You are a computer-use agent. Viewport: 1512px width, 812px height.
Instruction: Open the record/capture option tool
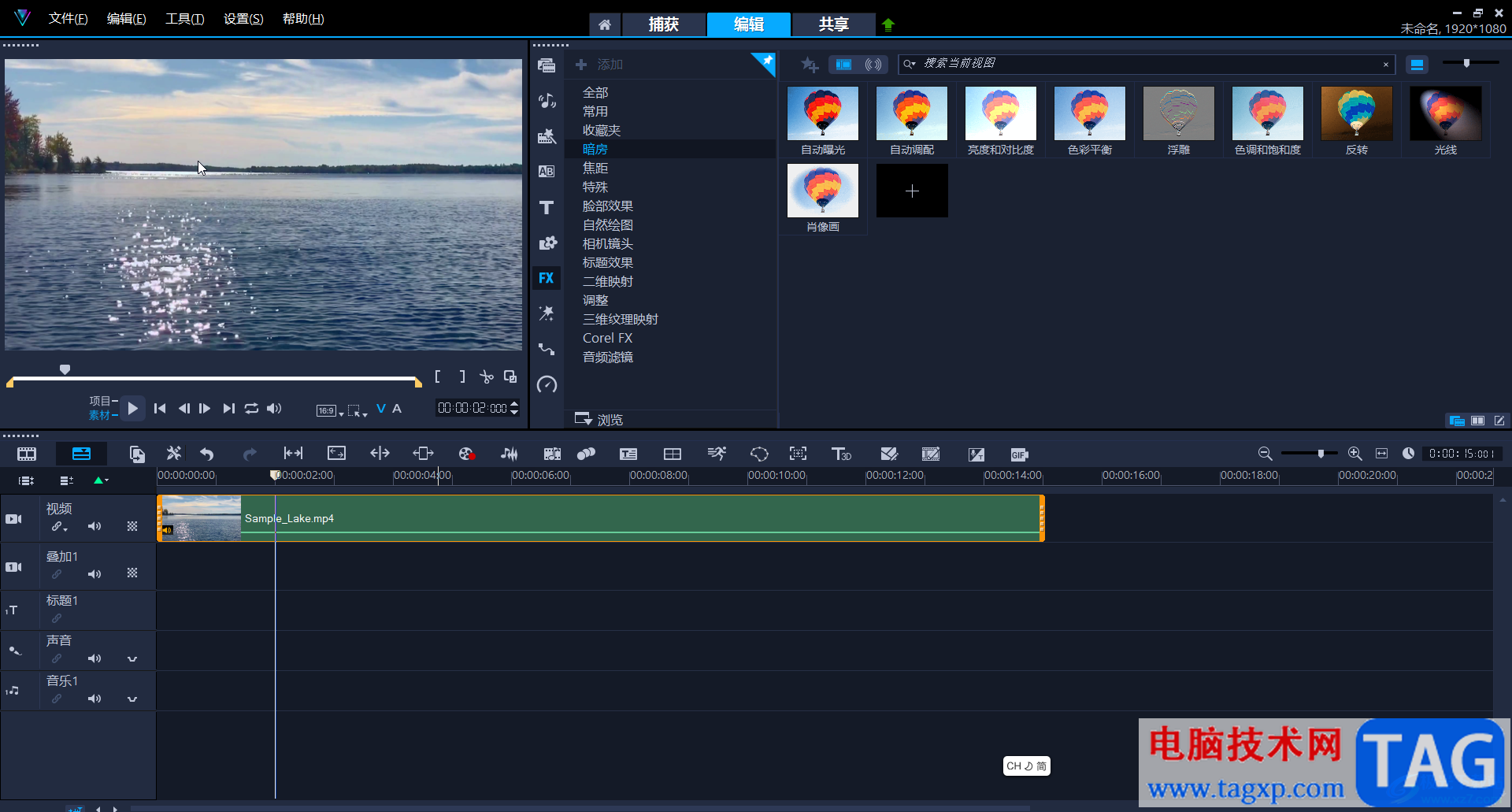click(x=466, y=454)
